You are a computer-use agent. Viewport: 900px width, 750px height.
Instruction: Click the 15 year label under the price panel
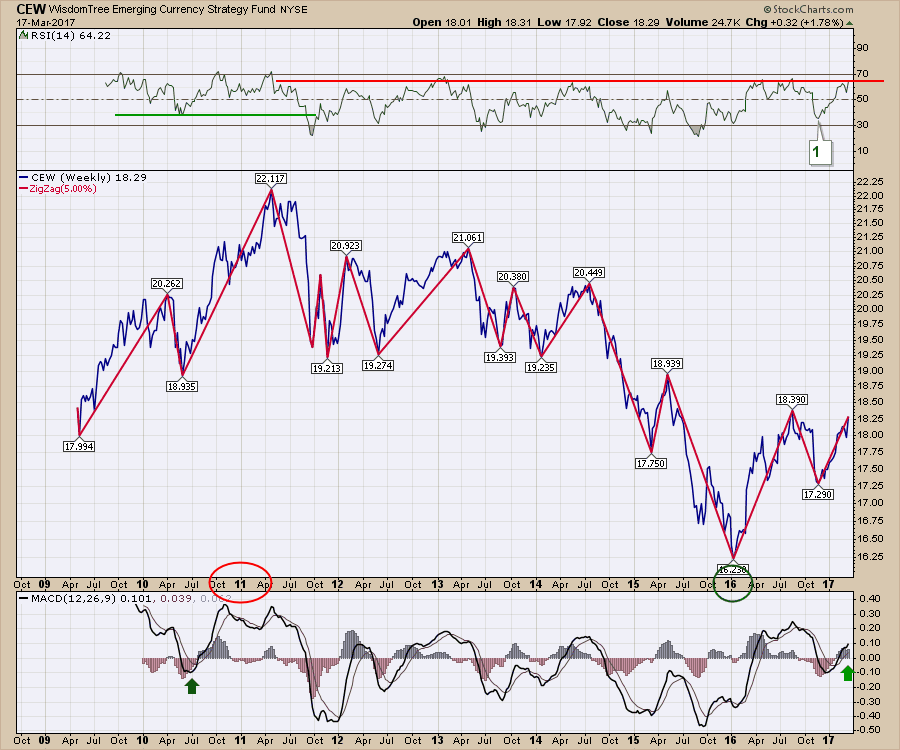coord(633,585)
